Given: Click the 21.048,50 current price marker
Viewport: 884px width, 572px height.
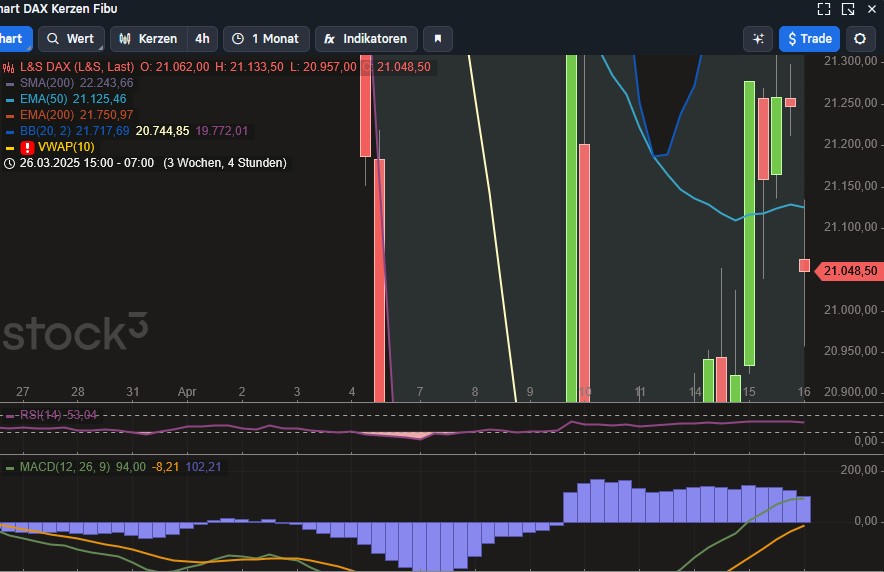Looking at the screenshot, I should (x=849, y=271).
